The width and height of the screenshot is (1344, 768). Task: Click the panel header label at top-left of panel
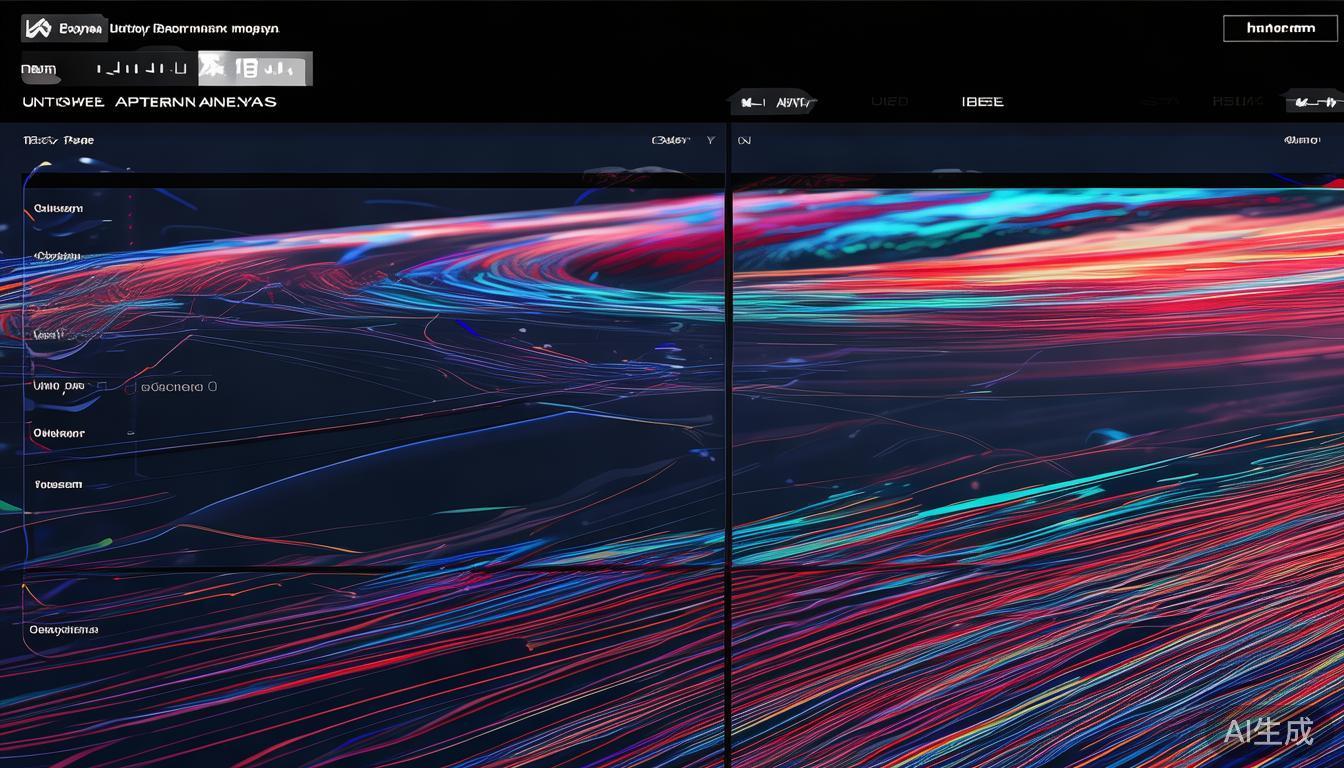(x=58, y=141)
